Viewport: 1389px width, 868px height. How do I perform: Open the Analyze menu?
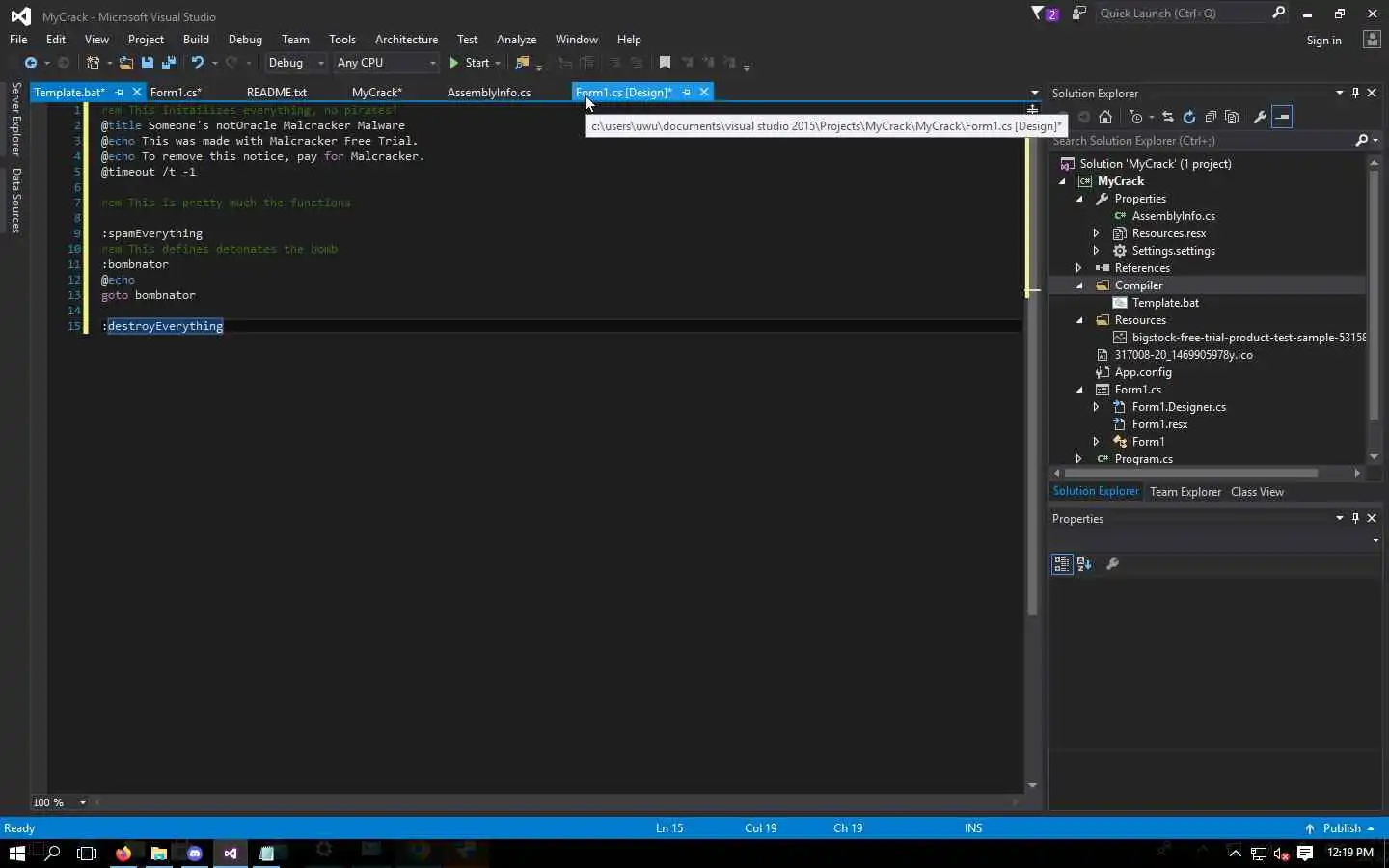516,40
